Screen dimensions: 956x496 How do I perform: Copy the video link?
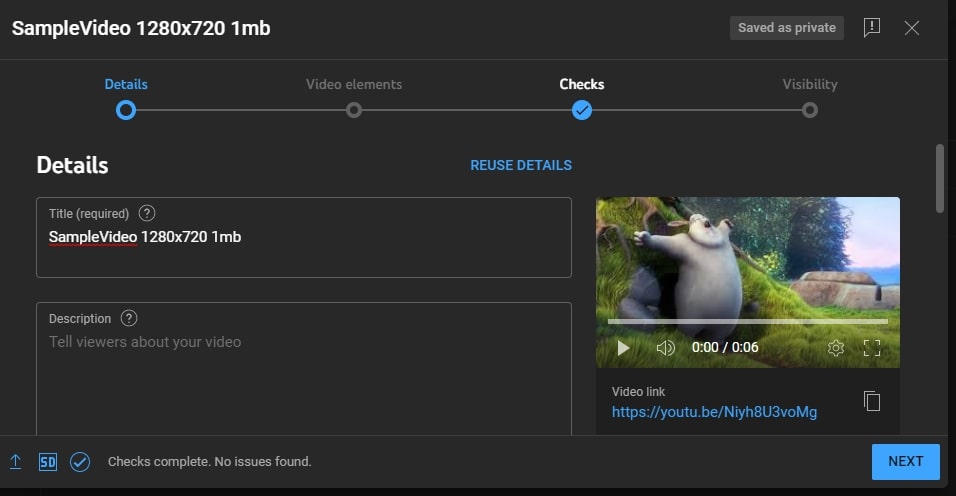pos(872,401)
